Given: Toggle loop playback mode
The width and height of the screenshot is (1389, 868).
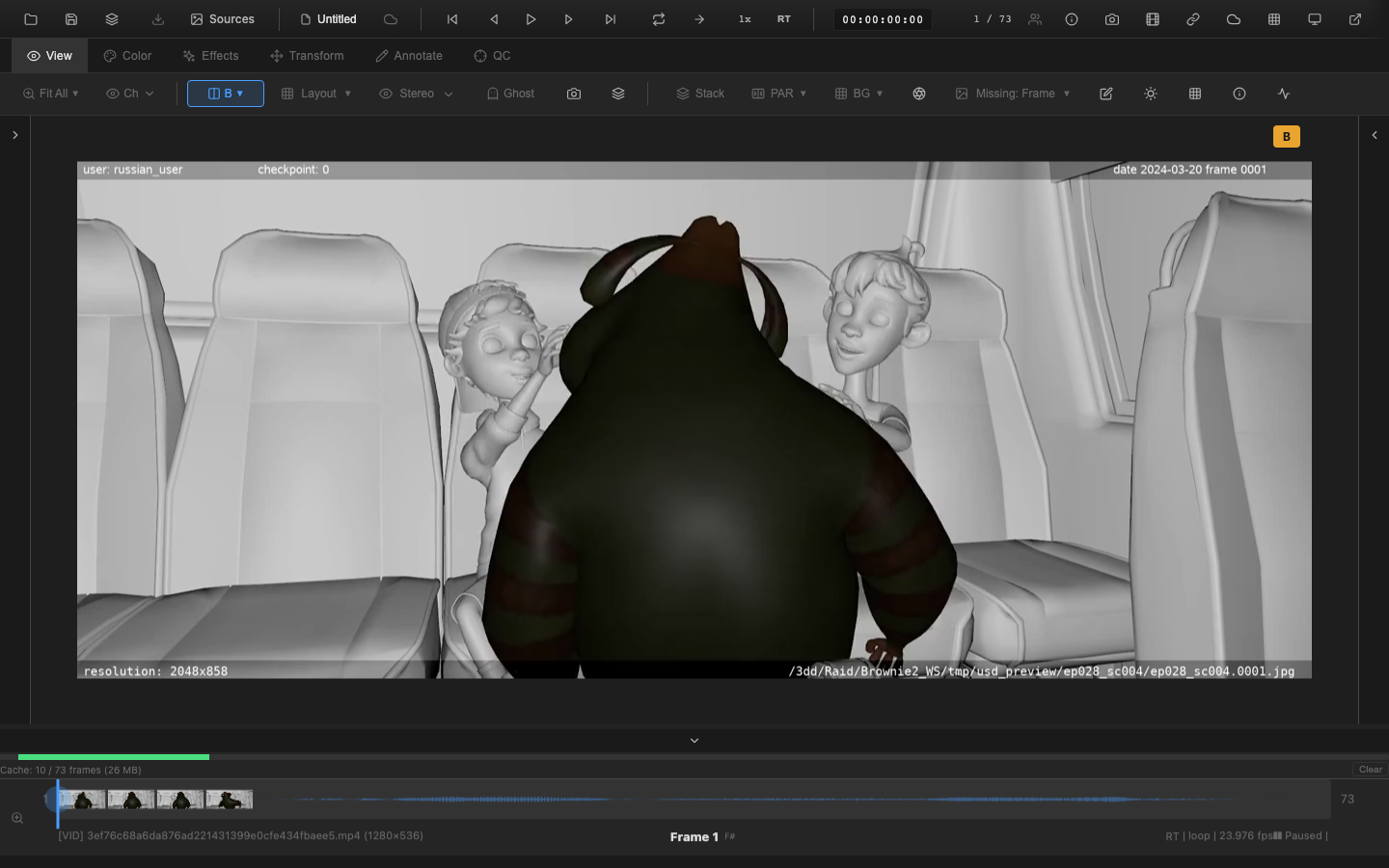Looking at the screenshot, I should (x=659, y=19).
